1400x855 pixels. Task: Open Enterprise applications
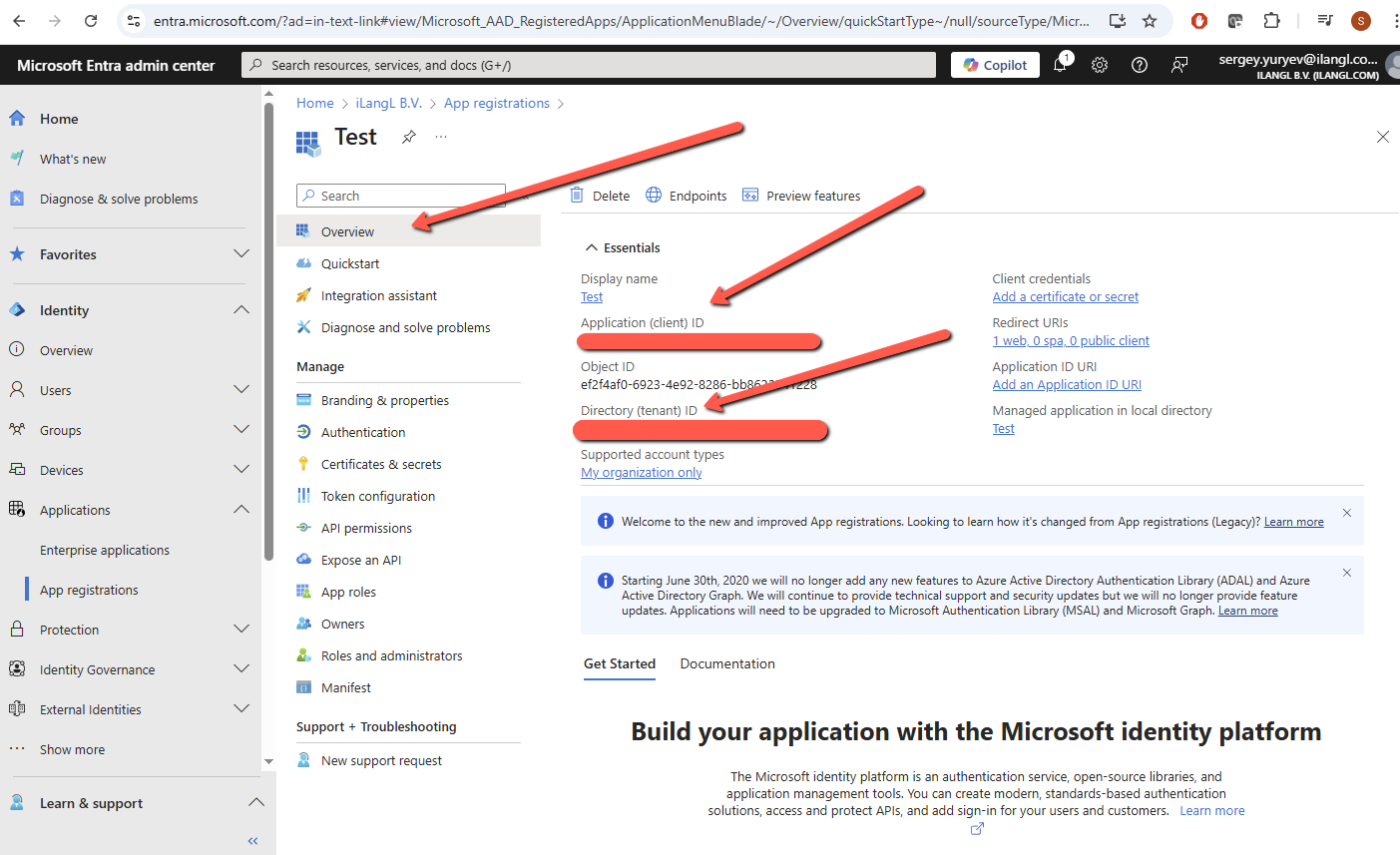(x=105, y=550)
